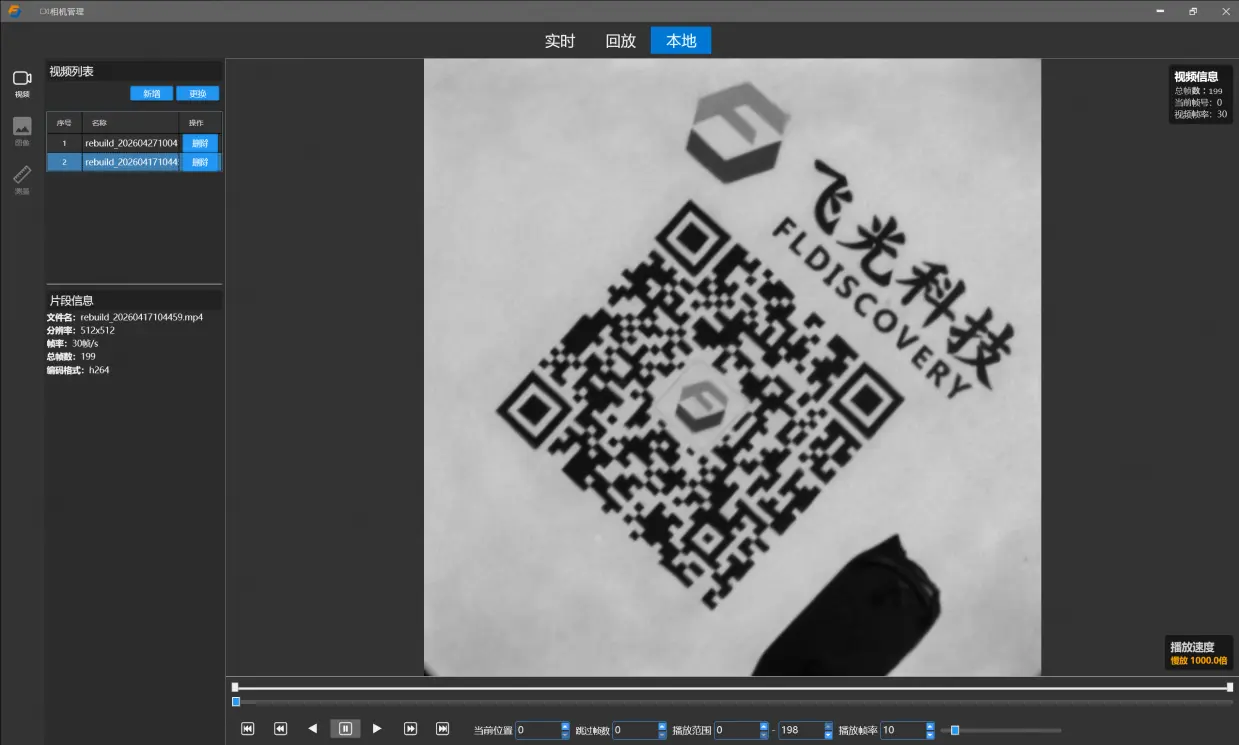The width and height of the screenshot is (1239, 745).
Task: Select the 本地 tab
Action: (x=681, y=41)
